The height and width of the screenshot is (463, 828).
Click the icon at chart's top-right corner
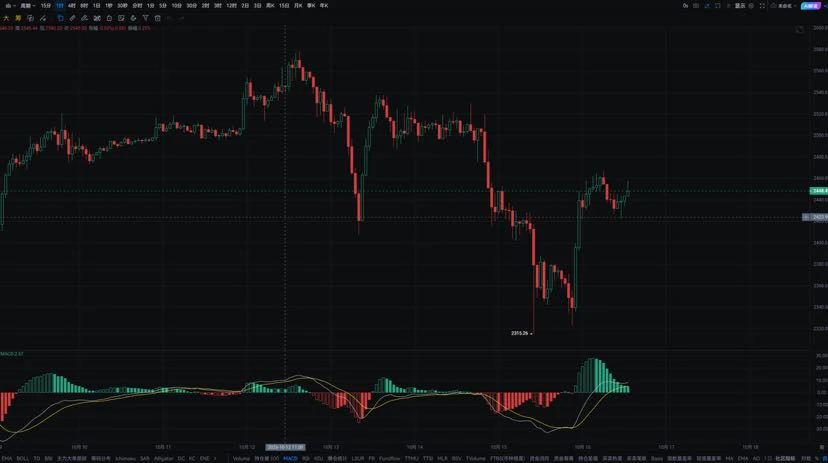coord(799,30)
